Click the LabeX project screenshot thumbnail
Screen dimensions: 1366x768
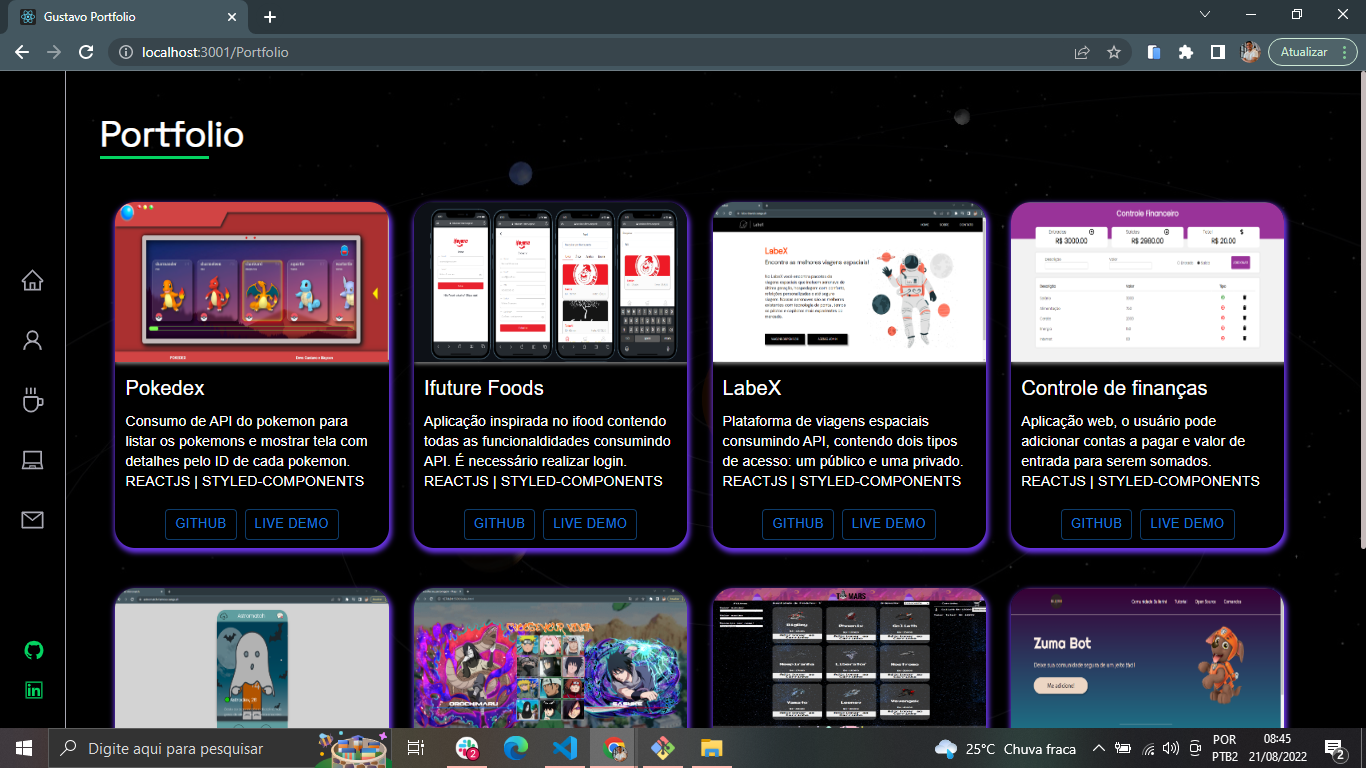click(x=849, y=283)
